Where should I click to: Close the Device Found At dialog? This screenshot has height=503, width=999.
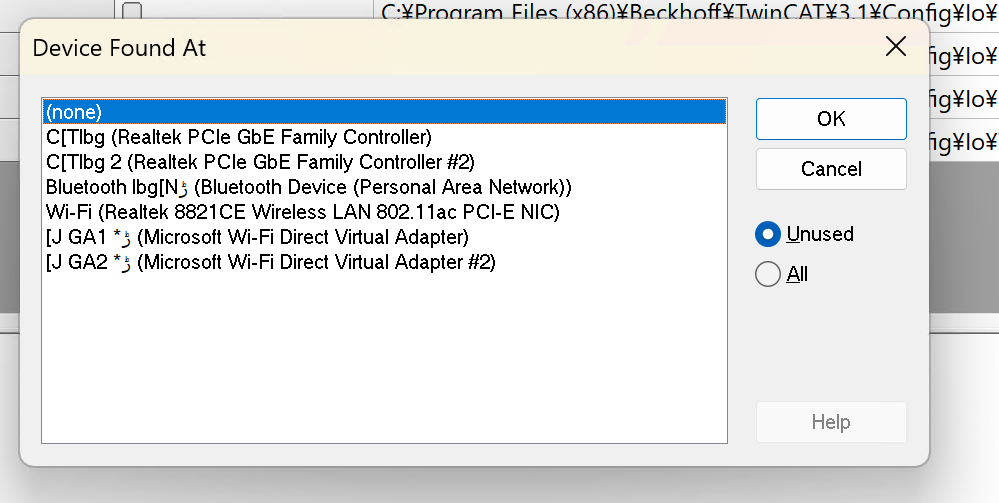[896, 46]
